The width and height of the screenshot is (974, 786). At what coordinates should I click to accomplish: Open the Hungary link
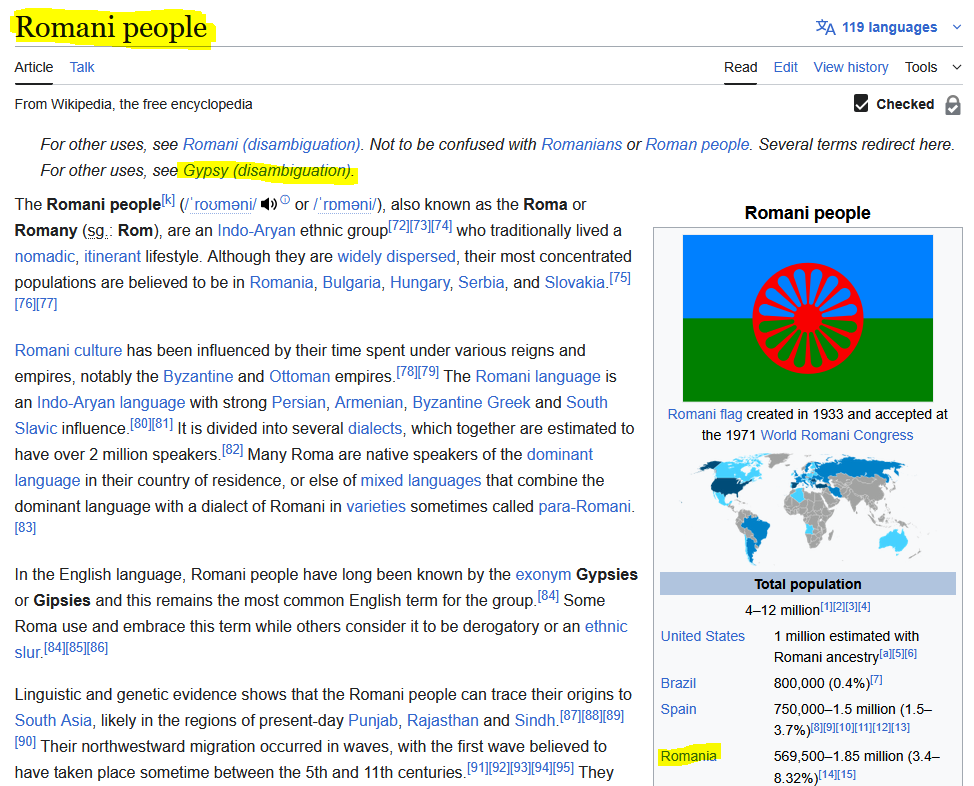[x=419, y=283]
